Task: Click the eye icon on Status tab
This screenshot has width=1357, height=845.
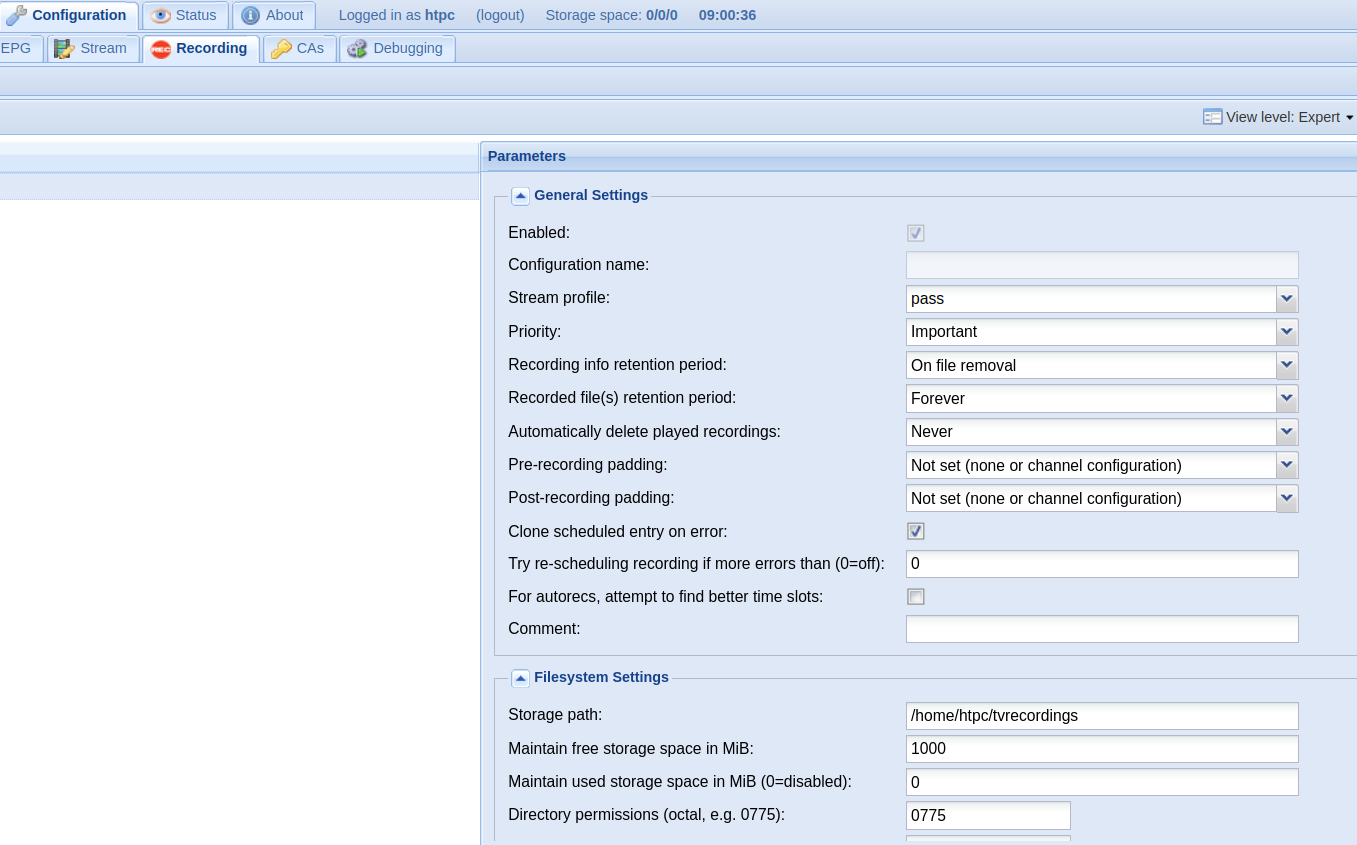Action: click(160, 15)
